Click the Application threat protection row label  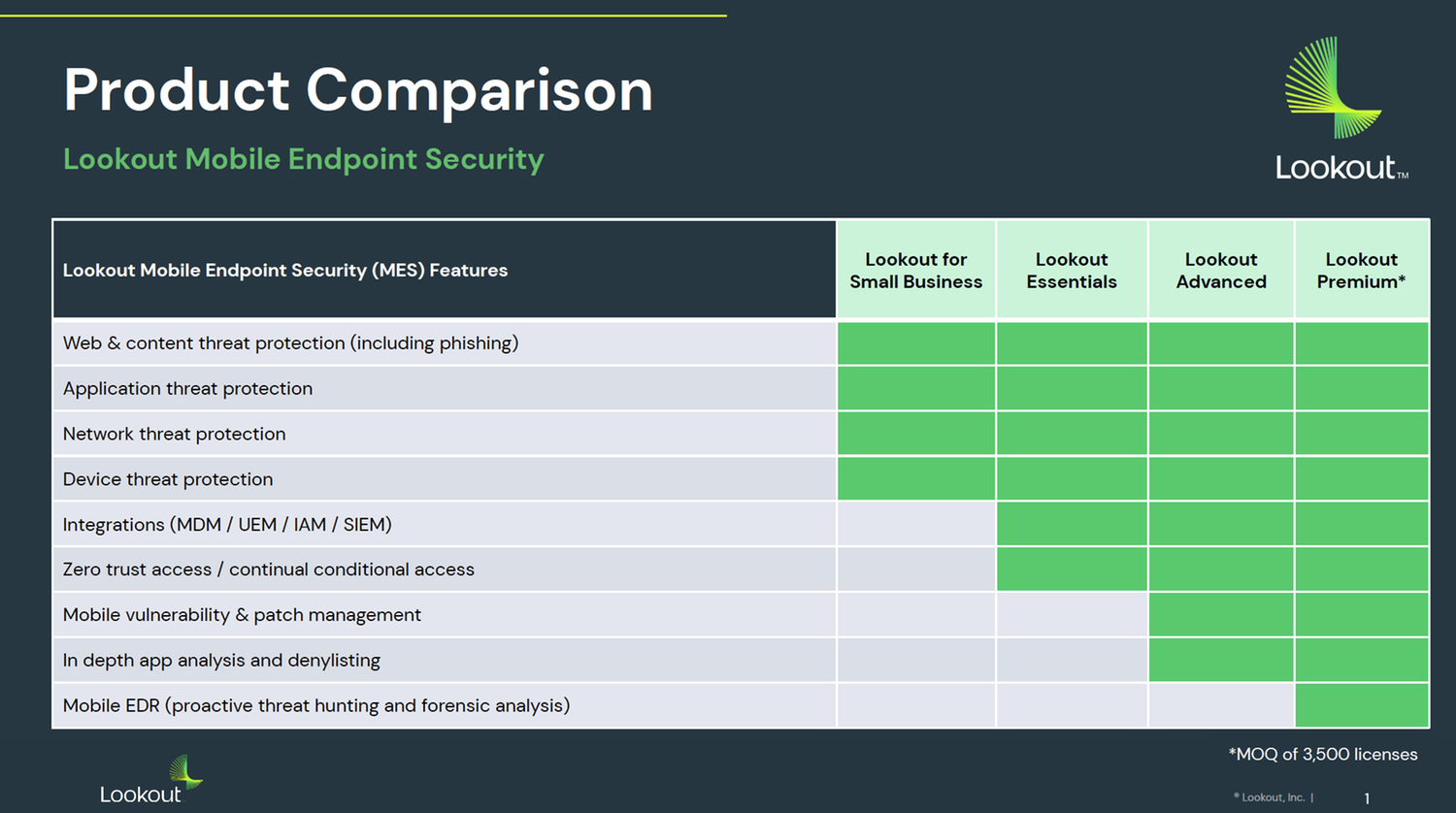click(x=187, y=388)
